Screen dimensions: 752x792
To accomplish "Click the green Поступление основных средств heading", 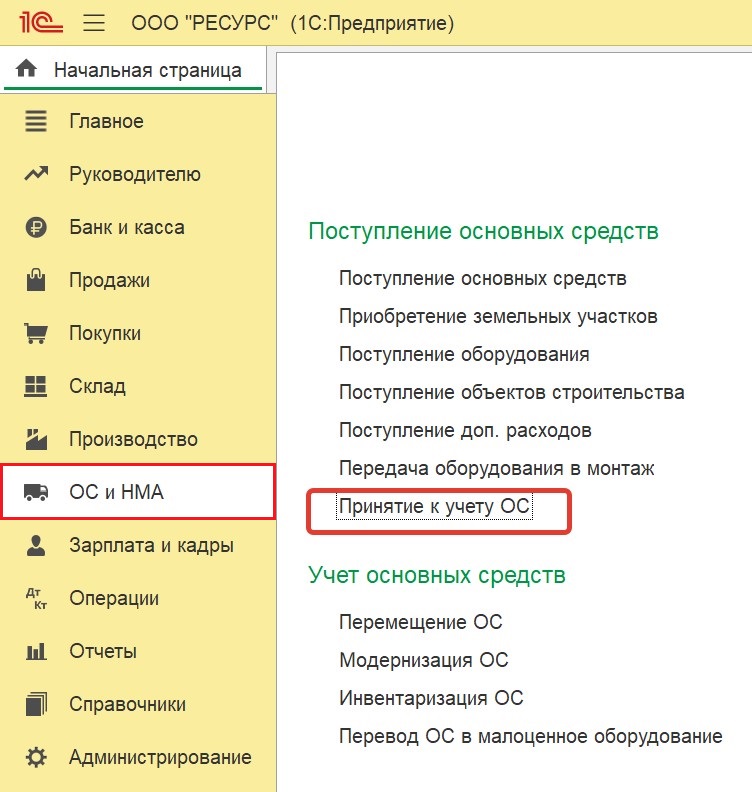I will coord(483,231).
